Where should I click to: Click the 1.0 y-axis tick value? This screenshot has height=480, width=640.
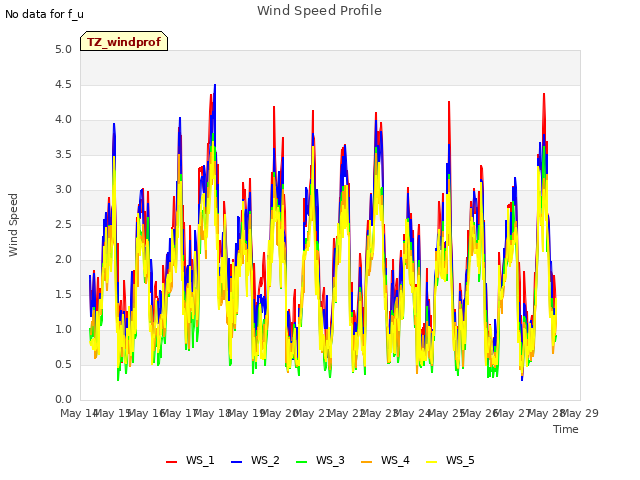(x=63, y=330)
